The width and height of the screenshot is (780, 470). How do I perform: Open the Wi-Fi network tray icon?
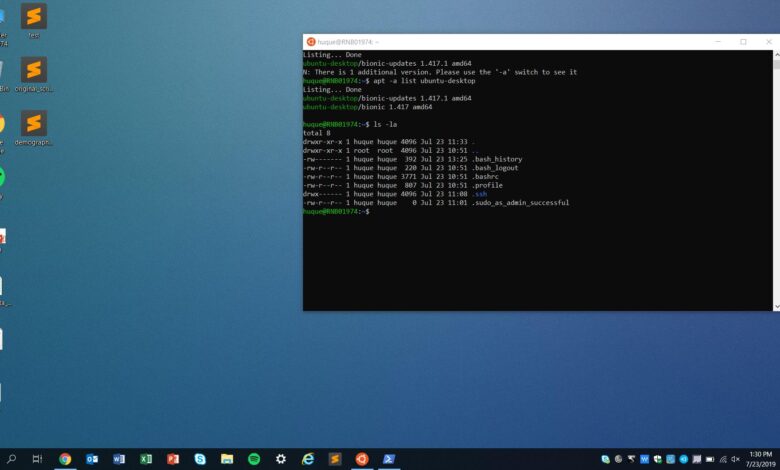[723, 459]
